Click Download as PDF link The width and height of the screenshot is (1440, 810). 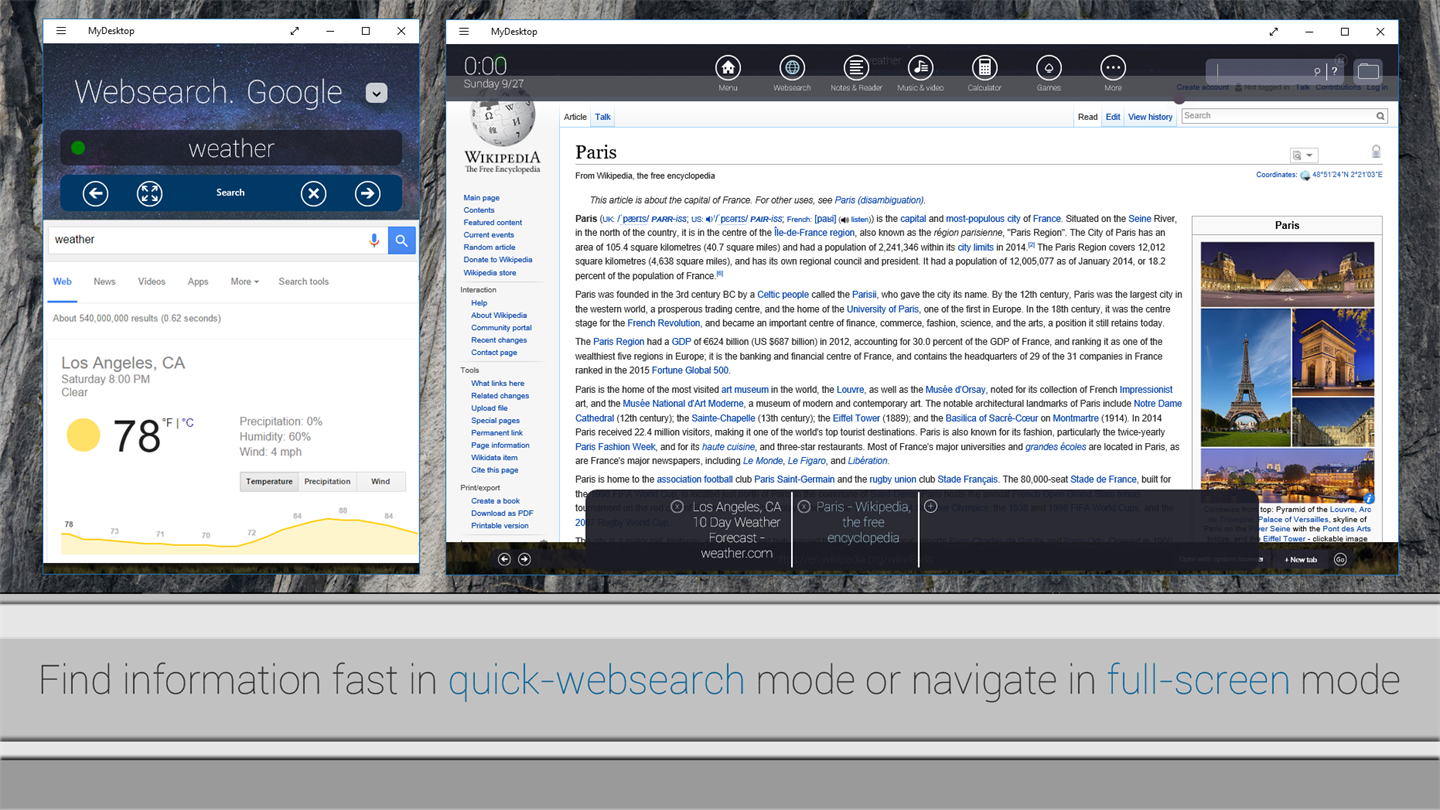502,513
